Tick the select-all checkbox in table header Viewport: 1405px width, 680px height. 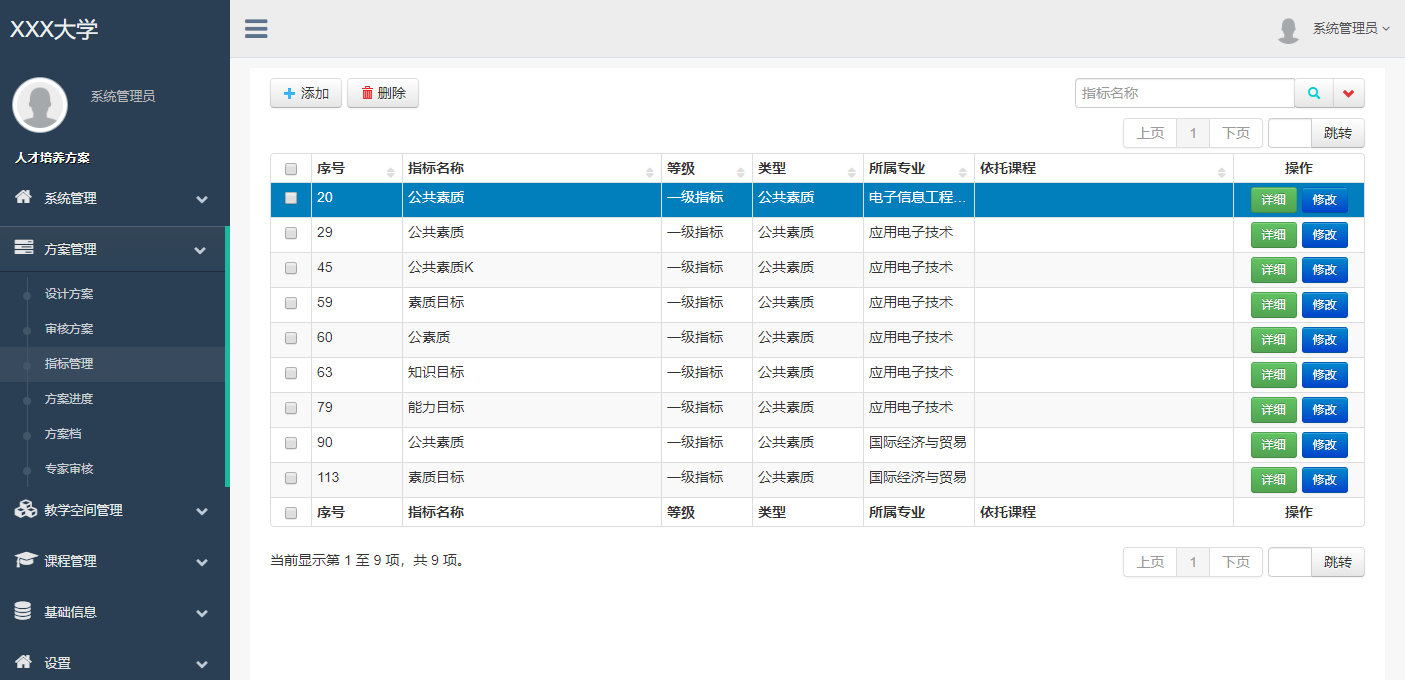coord(291,169)
